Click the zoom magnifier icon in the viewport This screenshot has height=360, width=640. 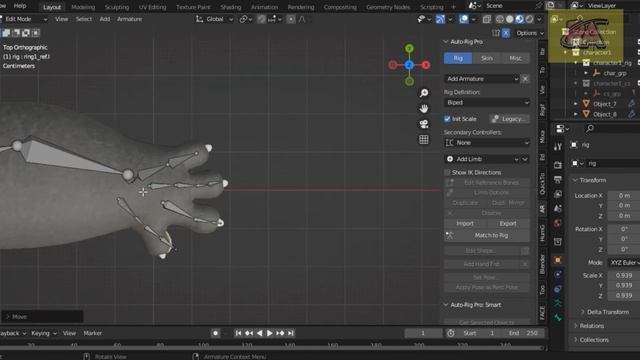point(424,93)
